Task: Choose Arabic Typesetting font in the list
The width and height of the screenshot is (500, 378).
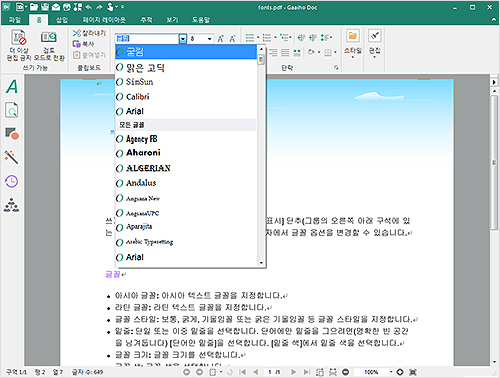Action: (186, 242)
